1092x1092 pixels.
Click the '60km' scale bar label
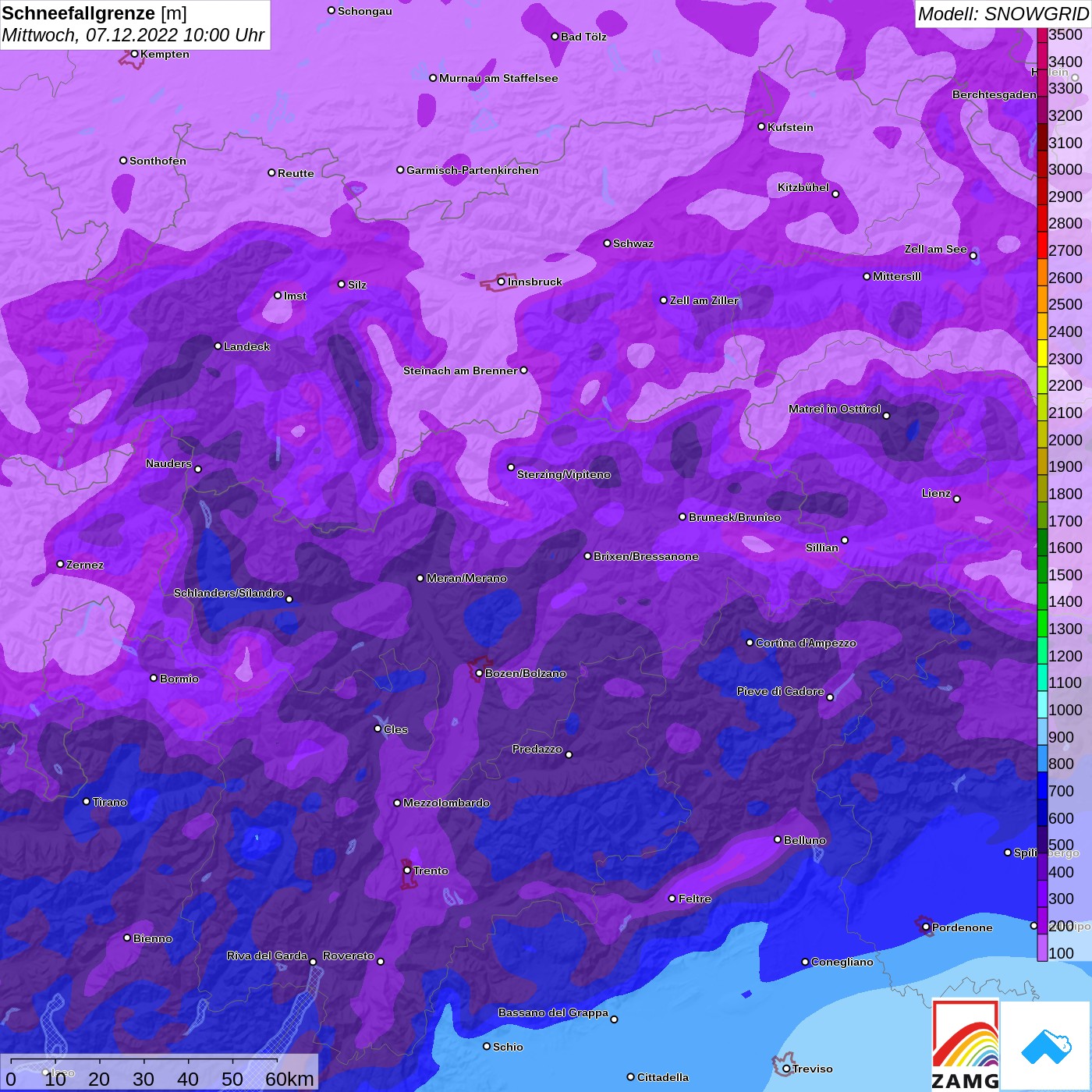coord(289,1079)
